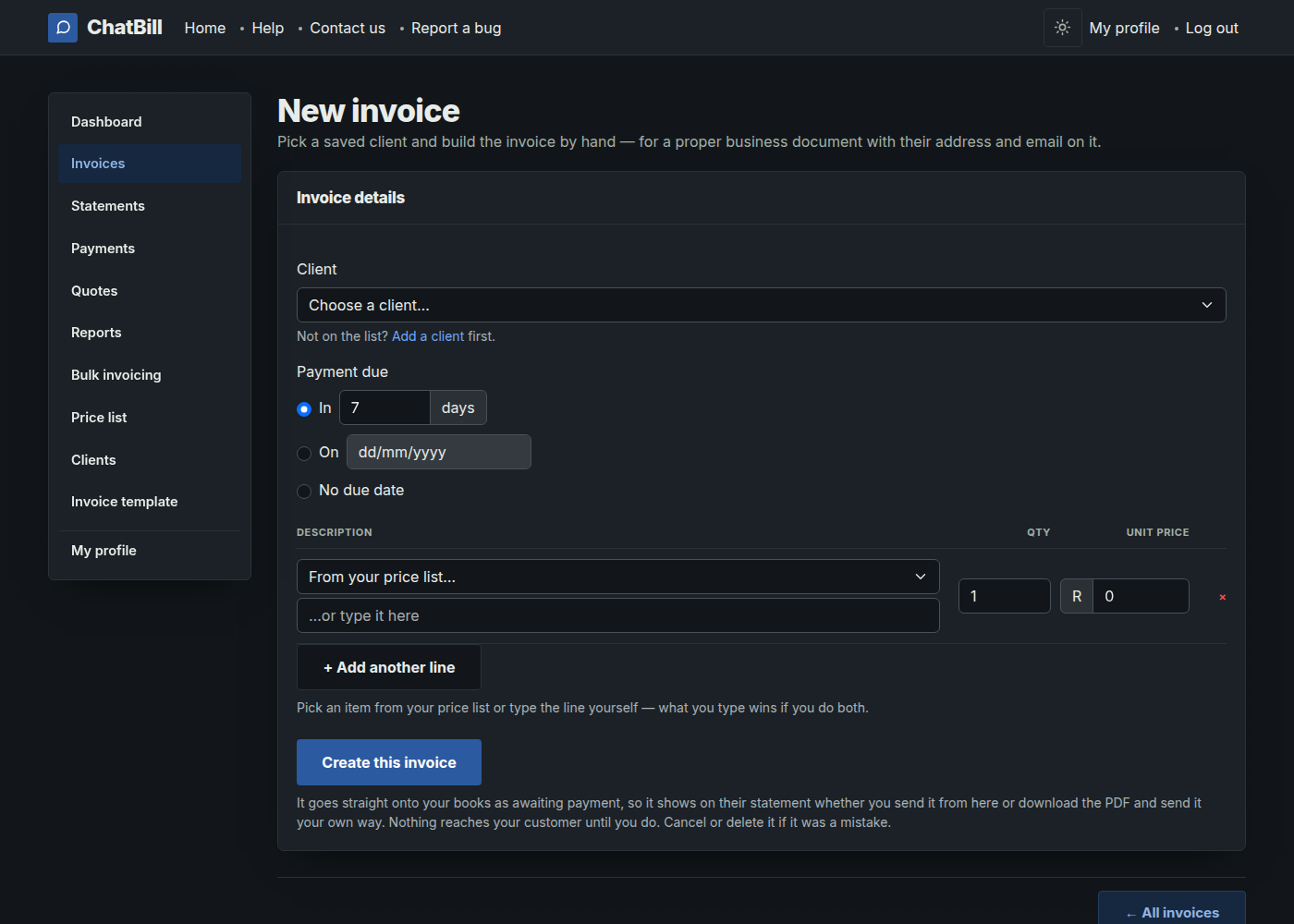Viewport: 1294px width, 924px height.
Task: Click the dd/mm/yyyy due date field
Action: [x=439, y=452]
